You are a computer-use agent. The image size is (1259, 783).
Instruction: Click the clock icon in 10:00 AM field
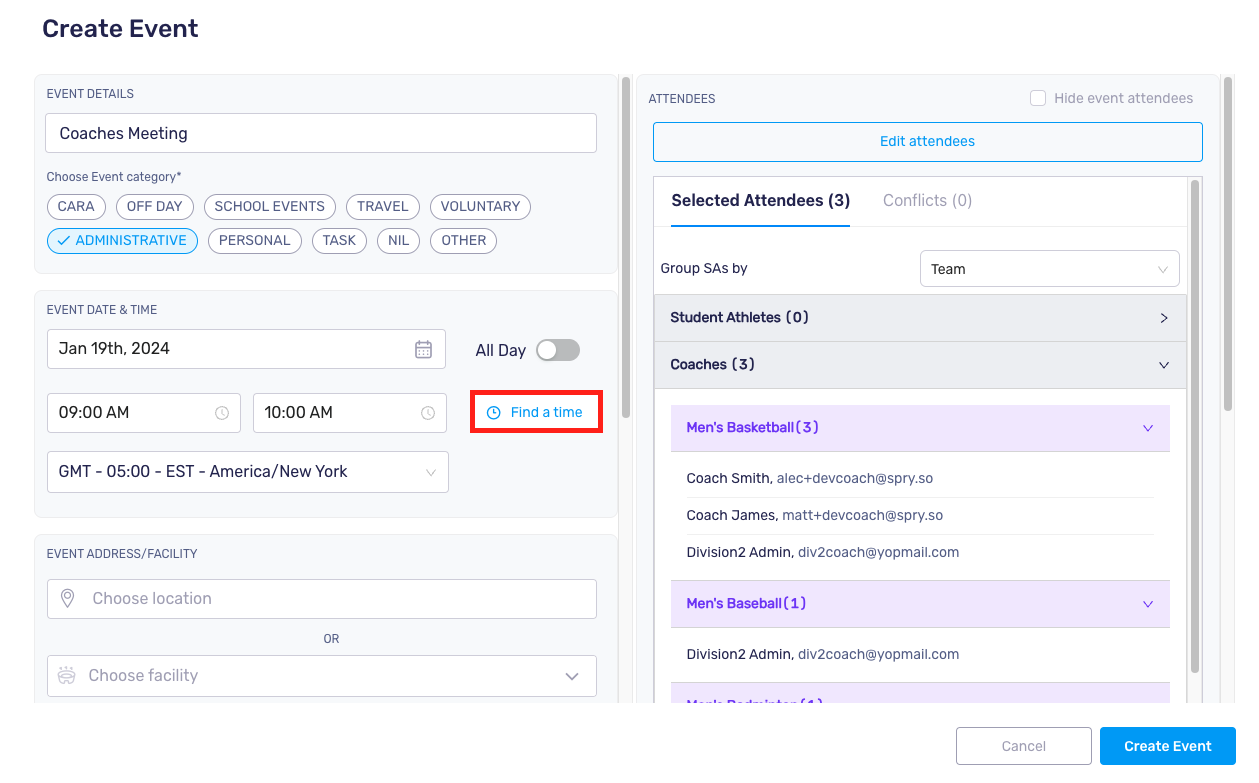click(x=428, y=413)
